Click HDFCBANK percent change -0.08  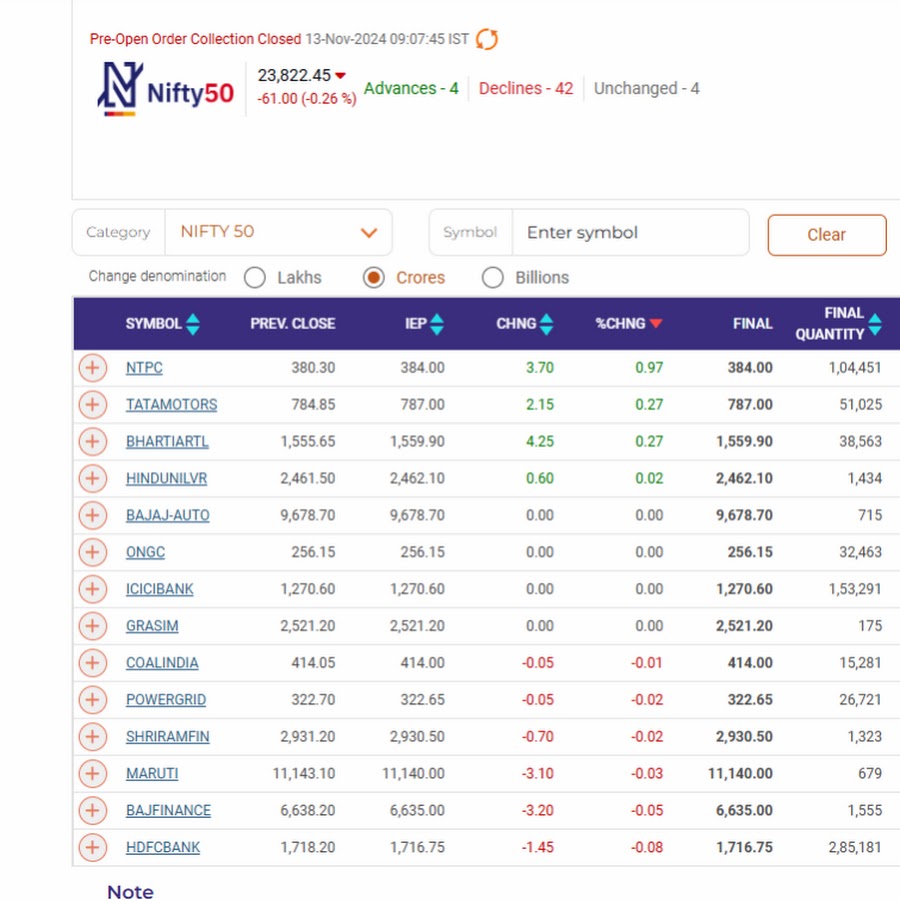647,847
